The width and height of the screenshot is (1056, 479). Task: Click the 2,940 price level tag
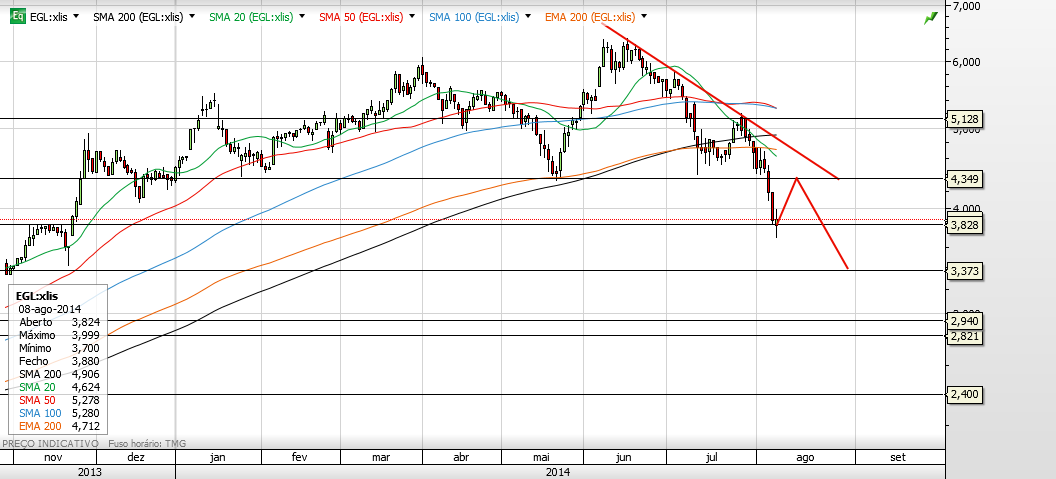964,321
